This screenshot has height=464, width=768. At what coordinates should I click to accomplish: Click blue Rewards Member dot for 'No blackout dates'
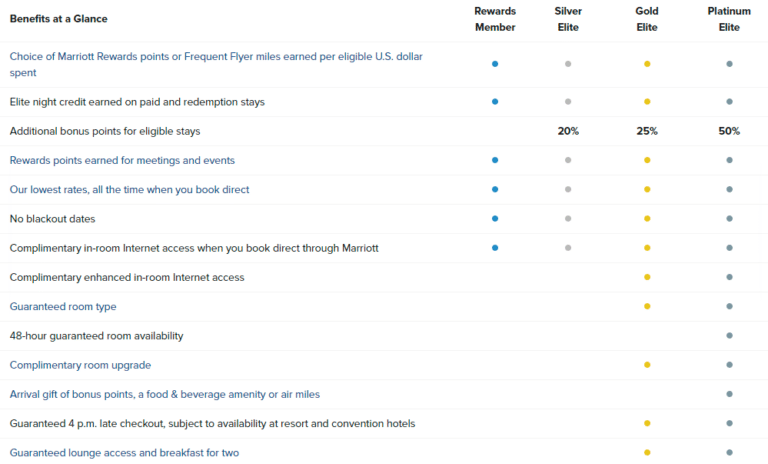(495, 218)
